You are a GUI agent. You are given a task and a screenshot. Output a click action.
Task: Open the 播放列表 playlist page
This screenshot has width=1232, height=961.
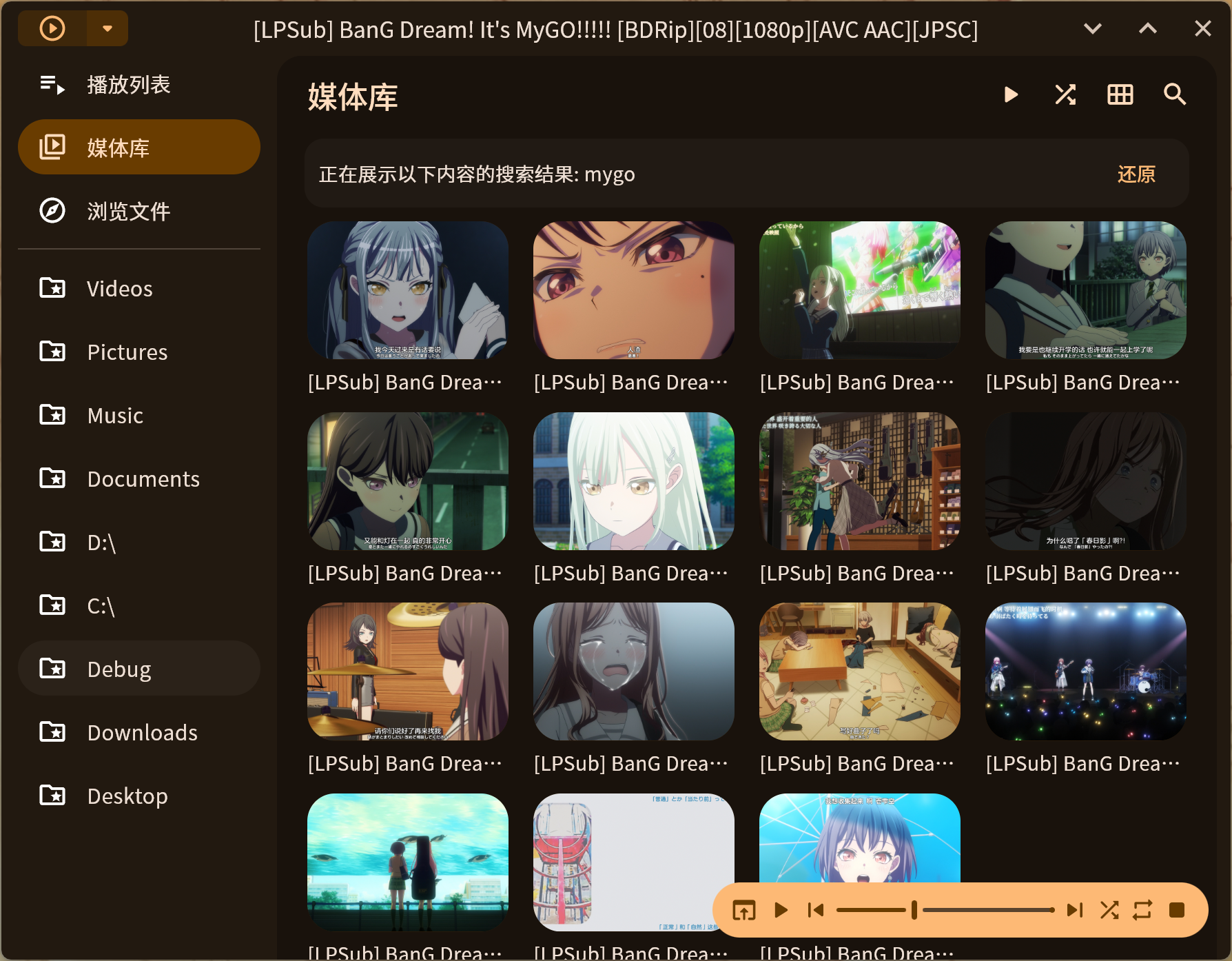pyautogui.click(x=139, y=85)
